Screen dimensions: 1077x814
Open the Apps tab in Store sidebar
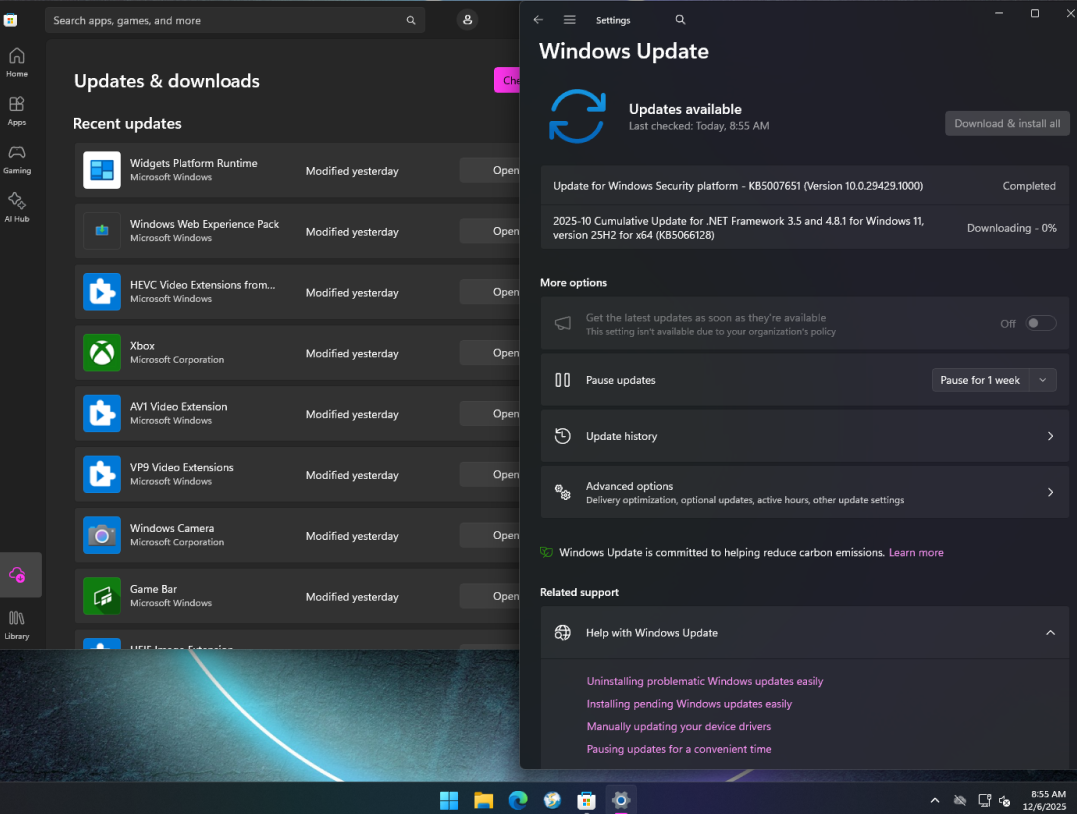pyautogui.click(x=17, y=110)
